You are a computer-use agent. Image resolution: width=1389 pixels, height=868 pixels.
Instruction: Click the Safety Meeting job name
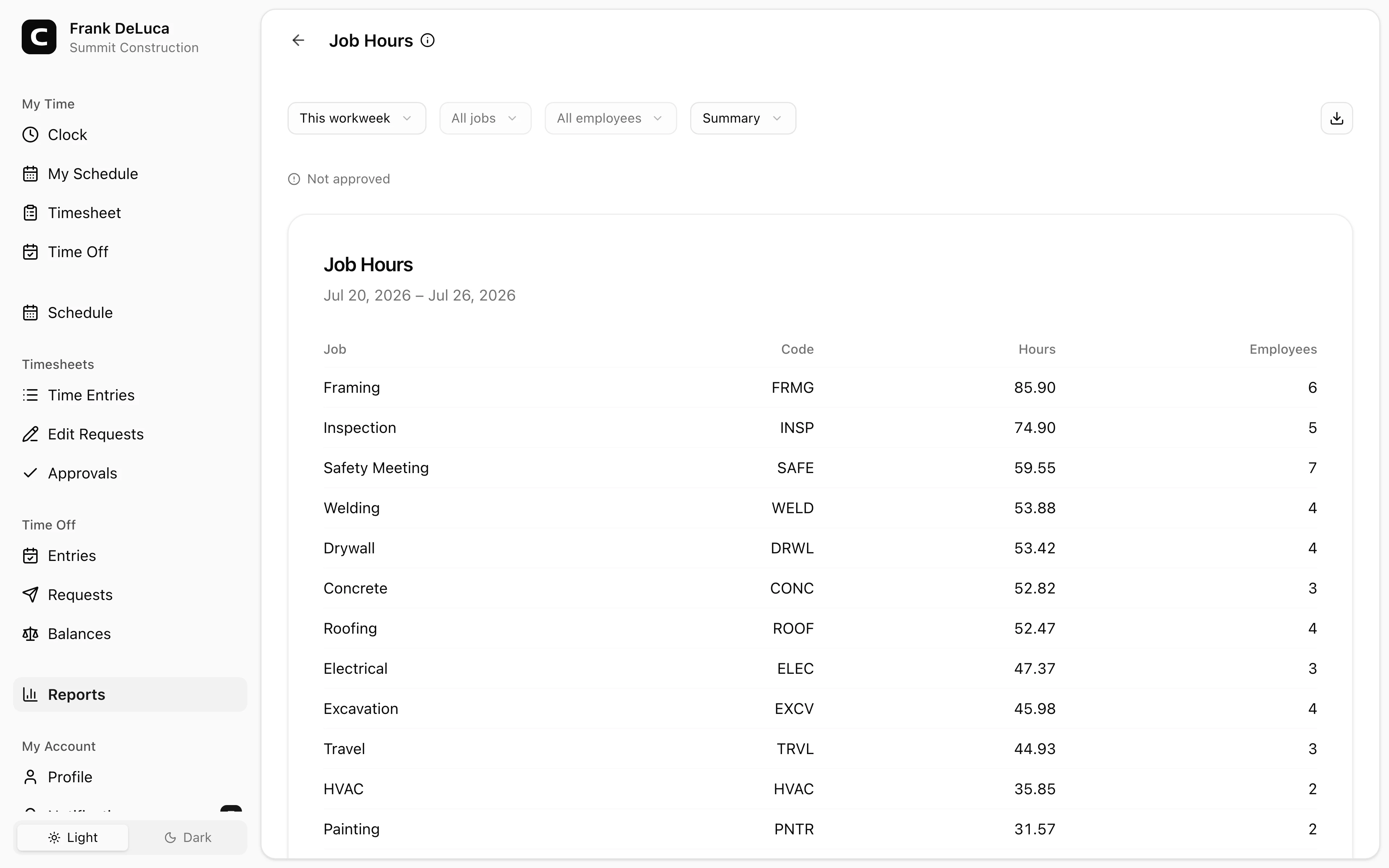pyautogui.click(x=376, y=468)
